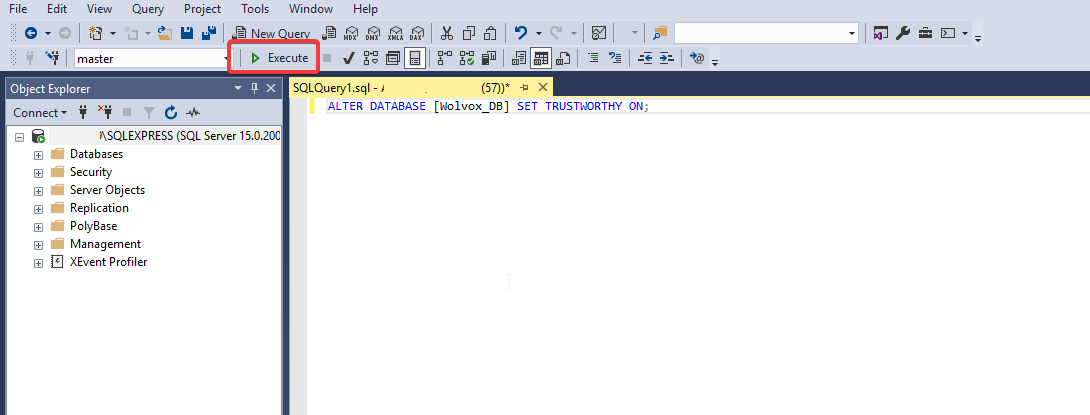Click the Undo arrow icon
1090x415 pixels.
(520, 34)
